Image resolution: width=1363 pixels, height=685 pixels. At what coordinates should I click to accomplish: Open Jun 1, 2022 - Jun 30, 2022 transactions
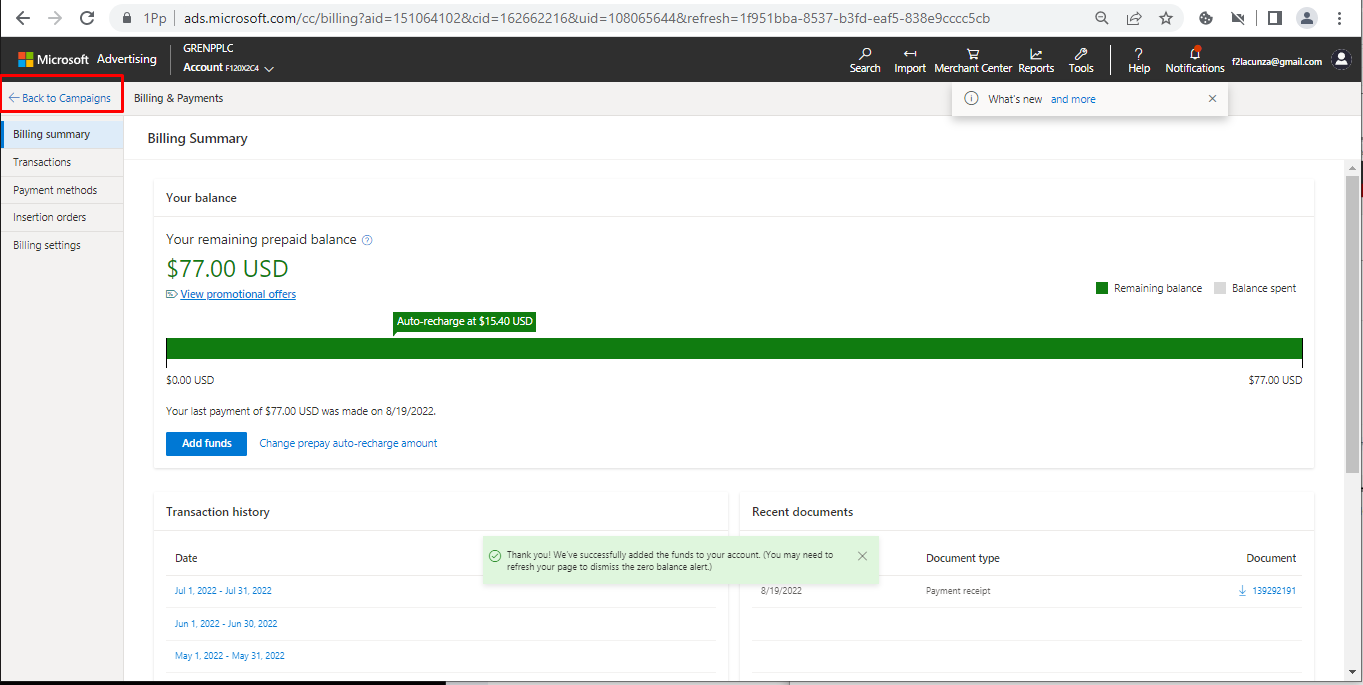[226, 623]
